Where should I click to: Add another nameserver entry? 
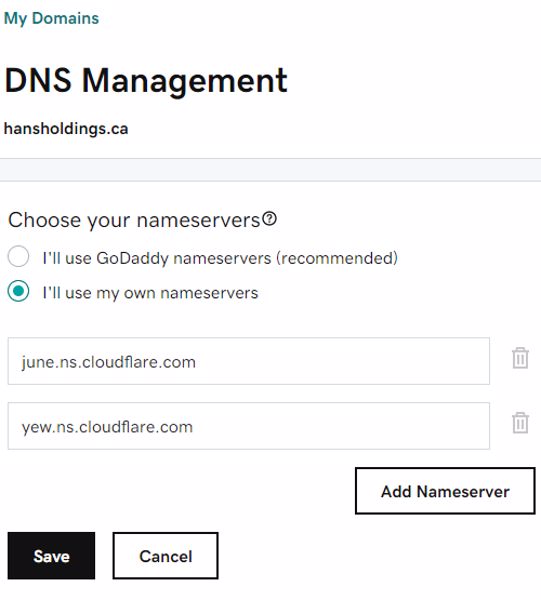click(445, 491)
